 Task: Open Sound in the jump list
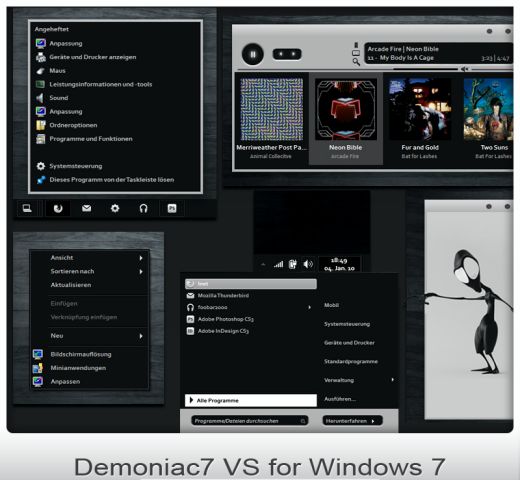tap(59, 98)
